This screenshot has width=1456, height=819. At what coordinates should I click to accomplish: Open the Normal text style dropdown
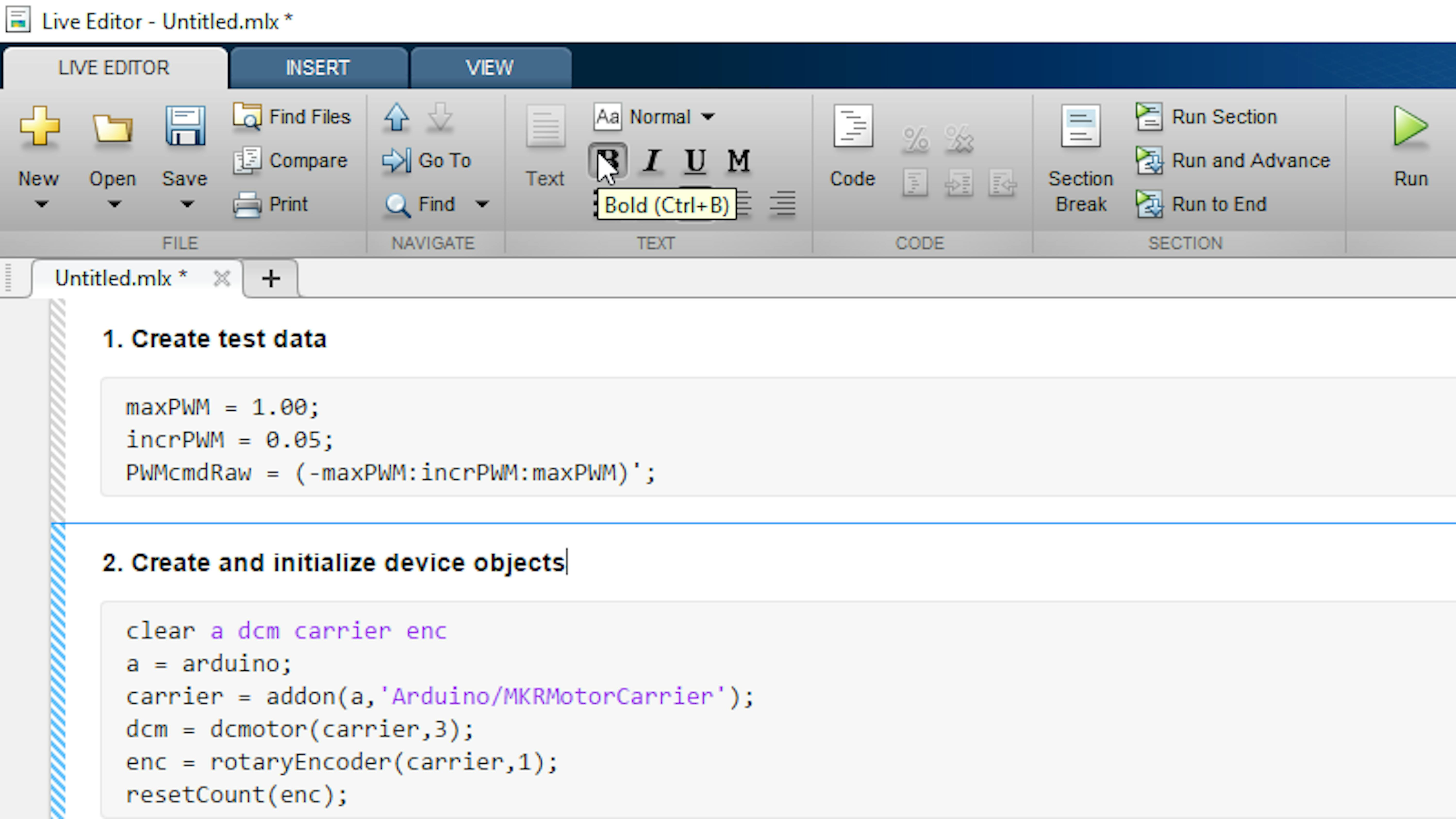point(654,117)
